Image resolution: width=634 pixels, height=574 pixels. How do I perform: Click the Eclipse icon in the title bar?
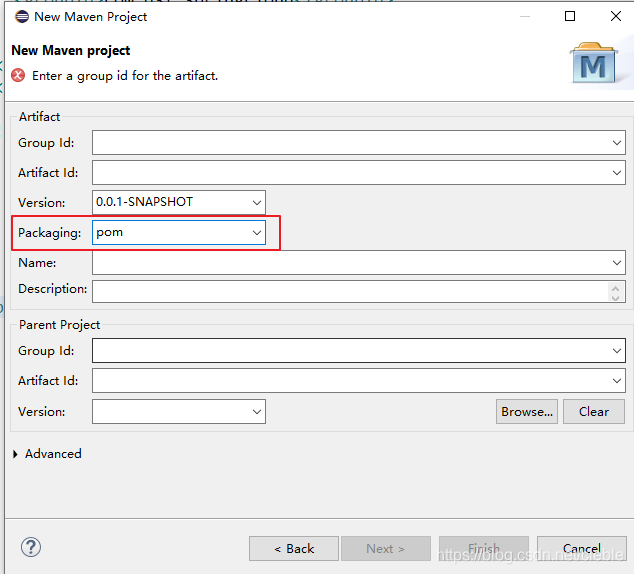22,17
